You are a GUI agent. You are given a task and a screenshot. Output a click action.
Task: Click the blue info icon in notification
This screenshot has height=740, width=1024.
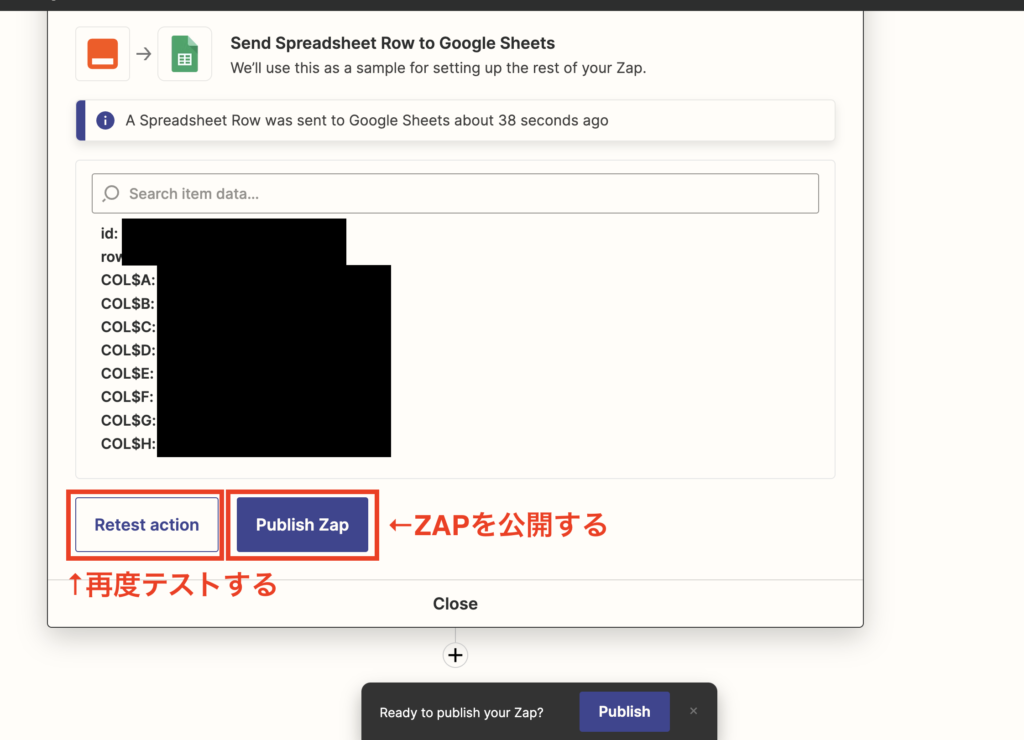tap(105, 120)
